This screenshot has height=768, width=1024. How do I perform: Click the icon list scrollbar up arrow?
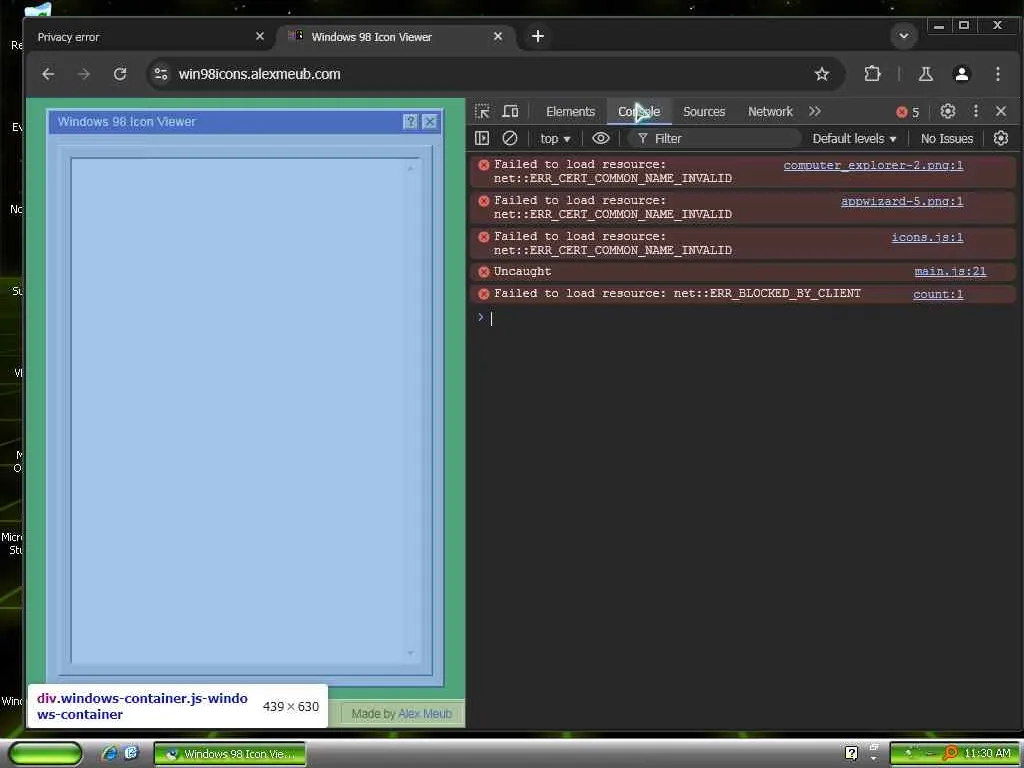[410, 168]
